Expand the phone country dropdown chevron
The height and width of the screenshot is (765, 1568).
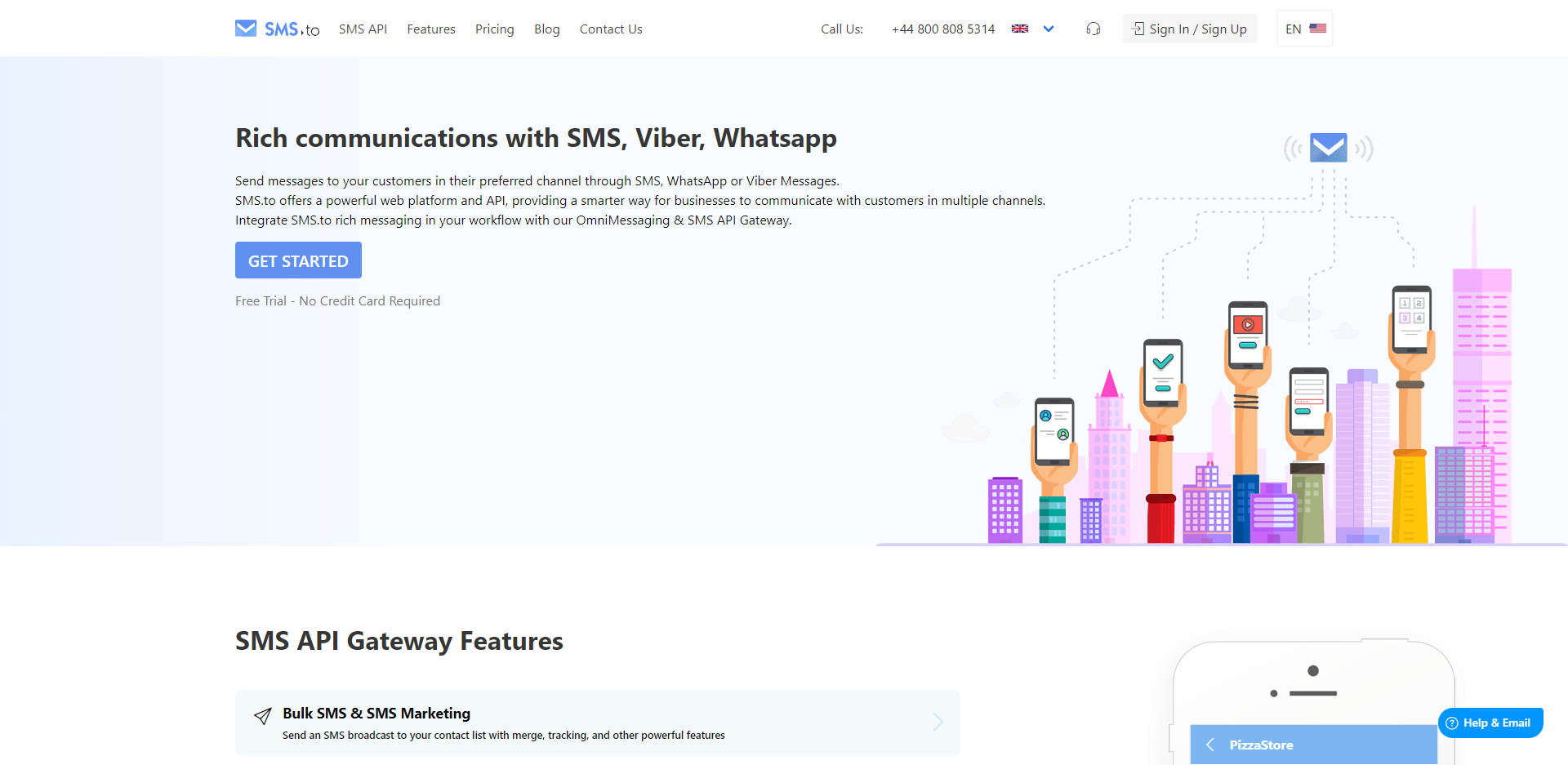tap(1049, 29)
